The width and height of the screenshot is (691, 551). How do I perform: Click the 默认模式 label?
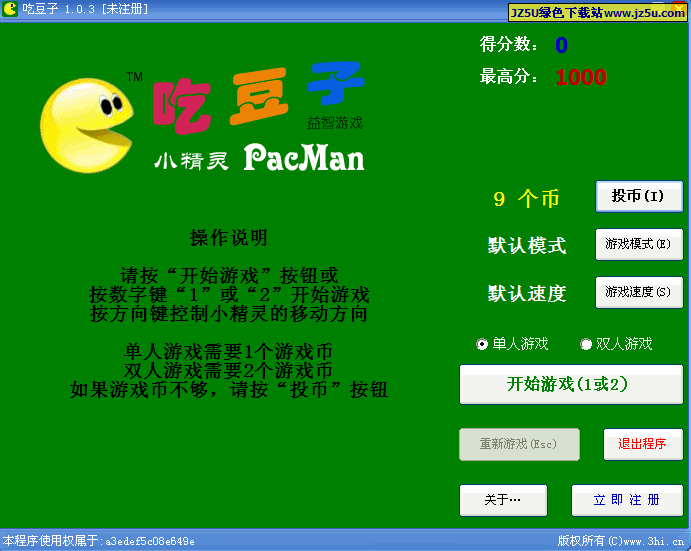click(527, 246)
